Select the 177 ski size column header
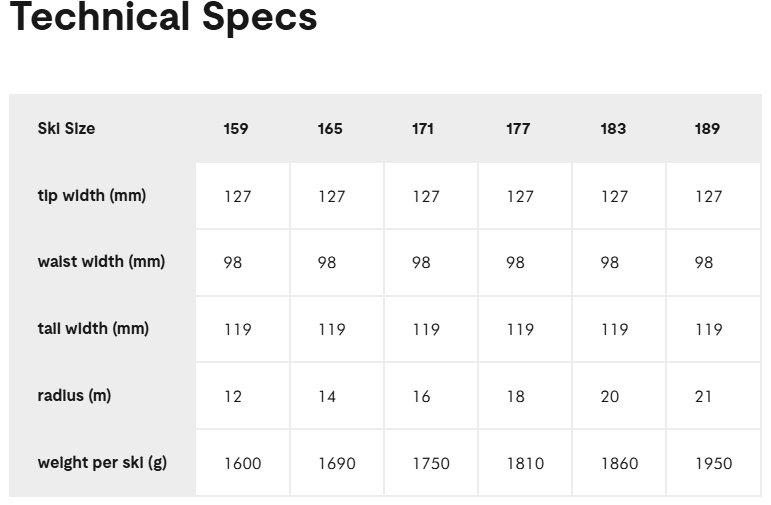771x505 pixels. 518,129
